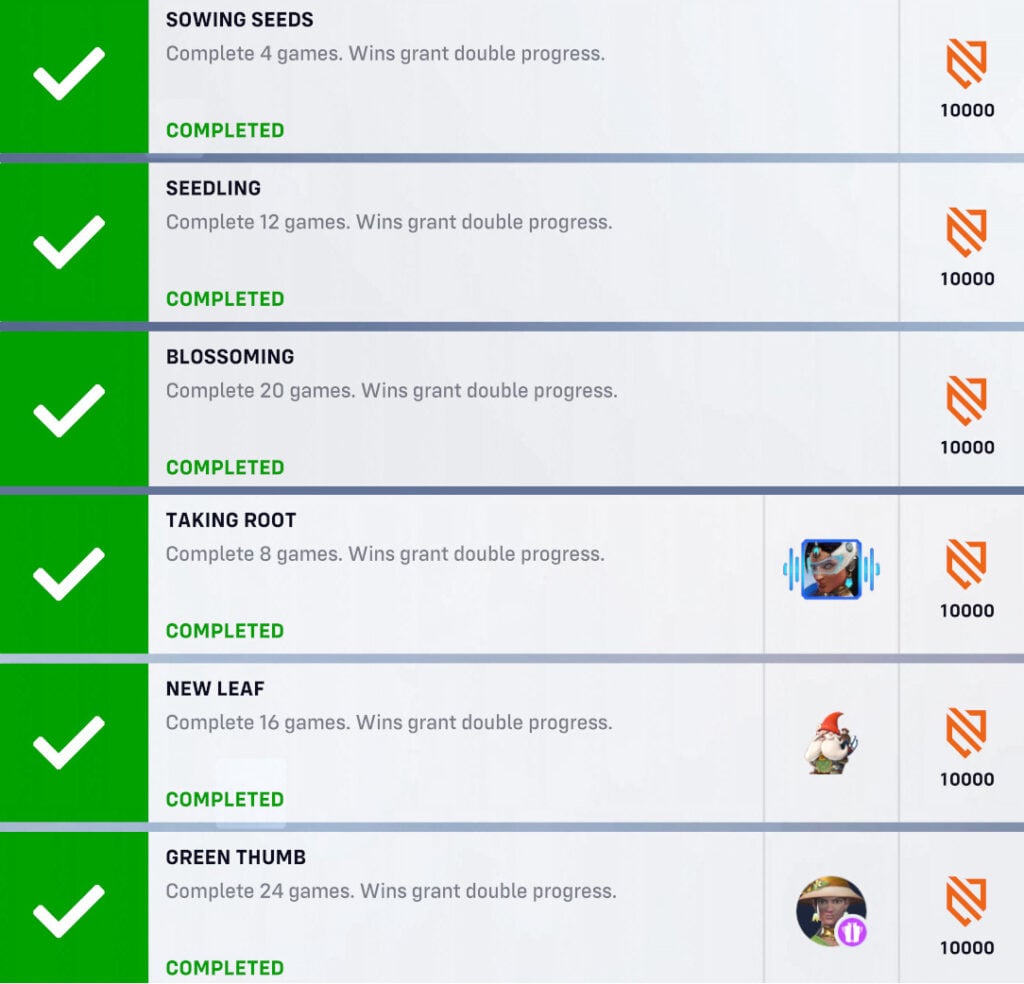
Task: Click the COMPLETED label under Blossoming
Action: coord(224,467)
